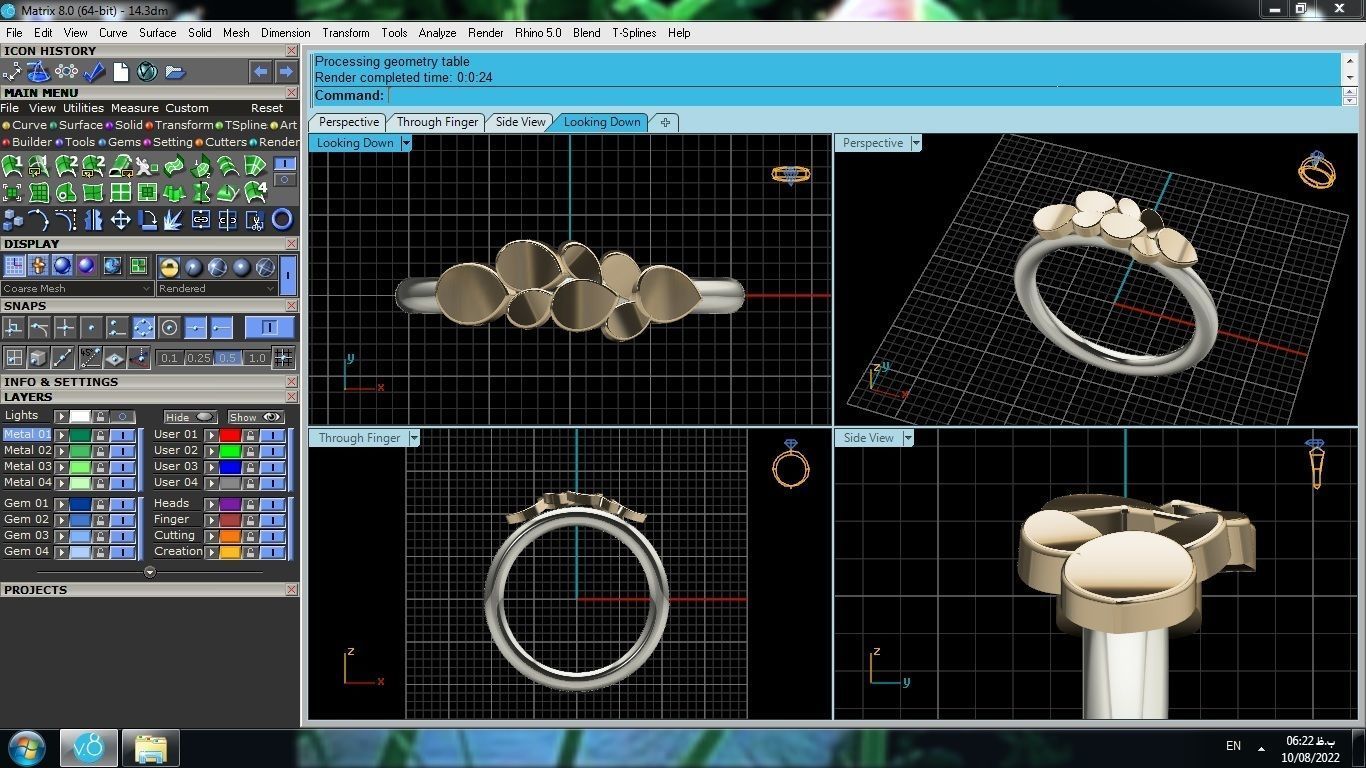Click inside the Command input field
This screenshot has height=768, width=1366.
pos(700,95)
